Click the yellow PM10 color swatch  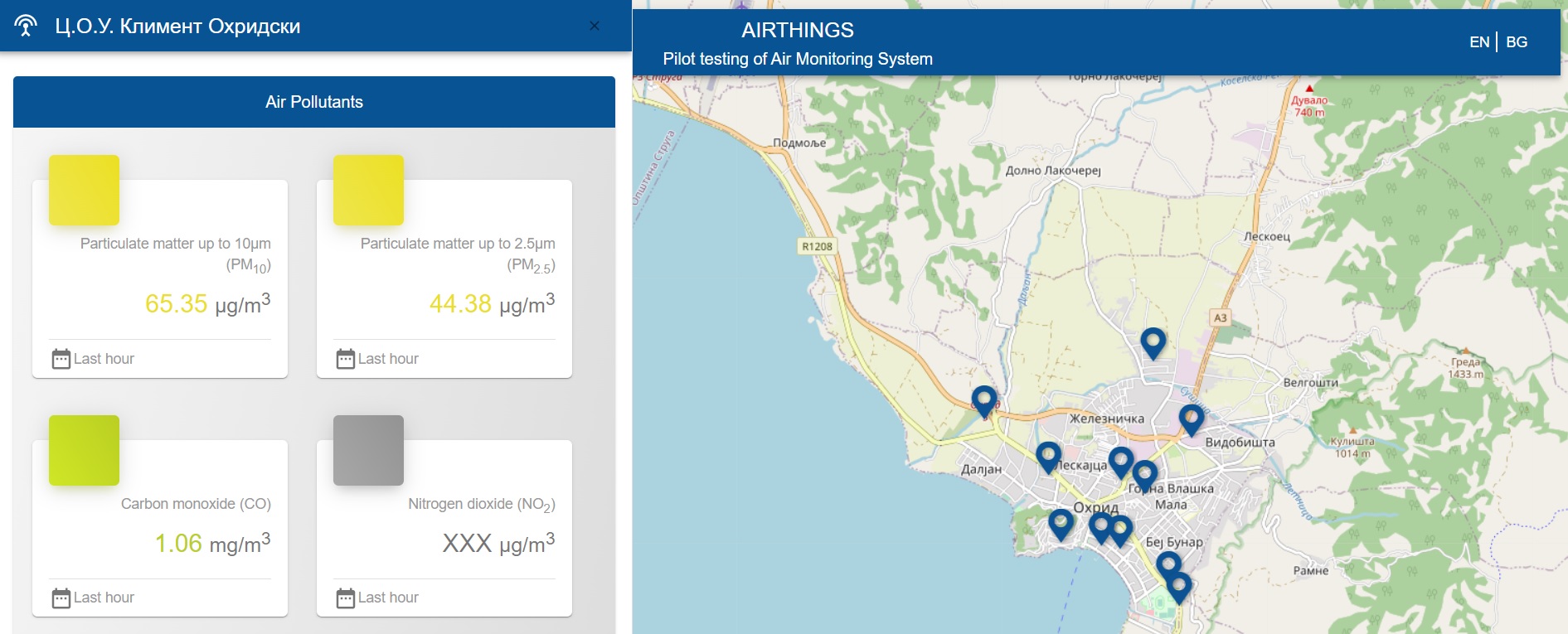tap(84, 190)
